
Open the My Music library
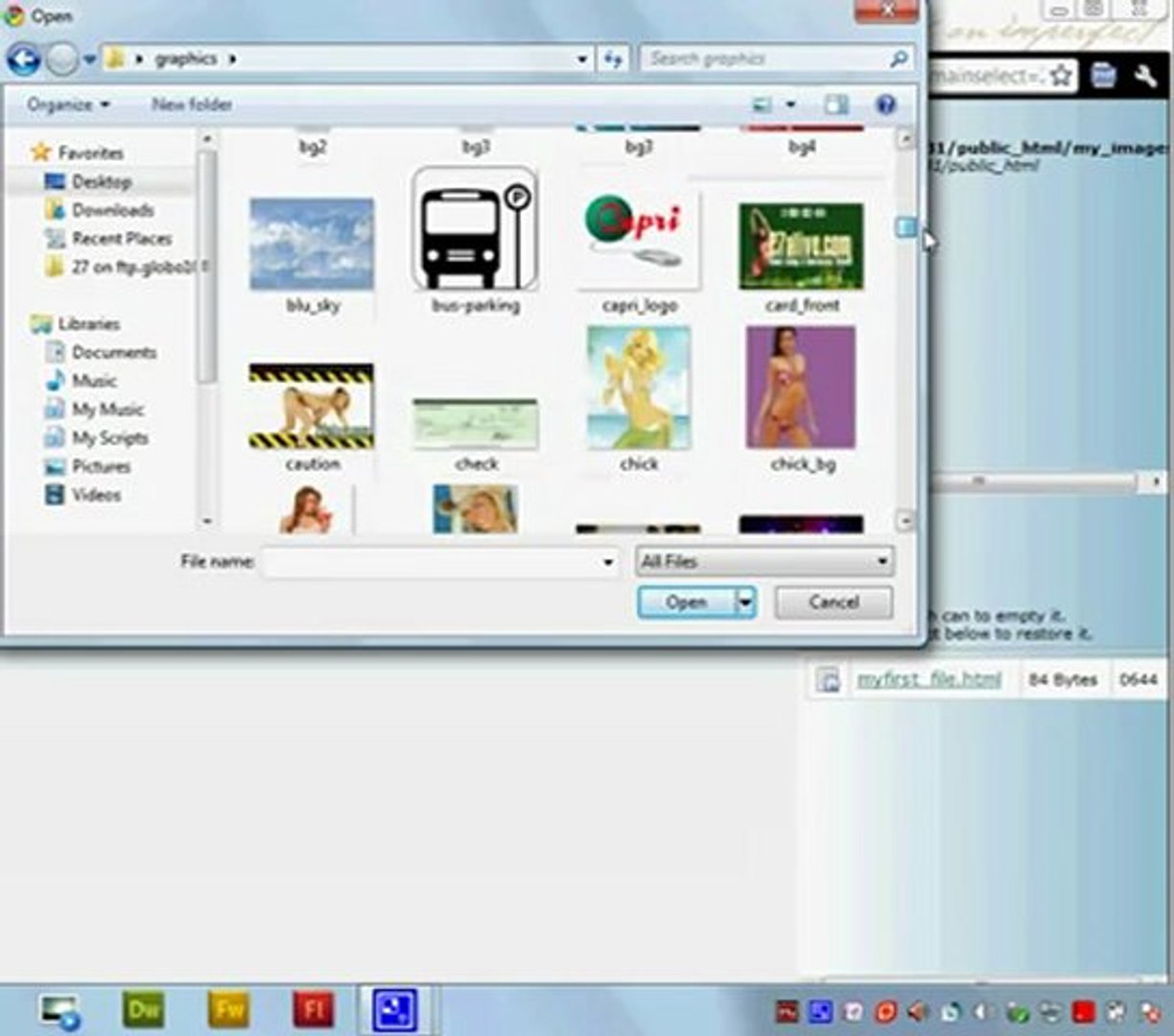click(x=95, y=410)
